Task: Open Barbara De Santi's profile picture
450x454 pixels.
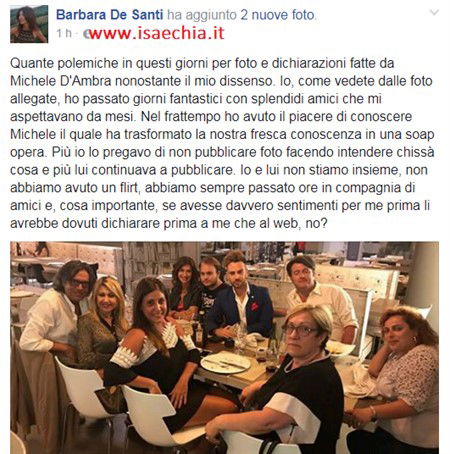Action: tap(29, 24)
